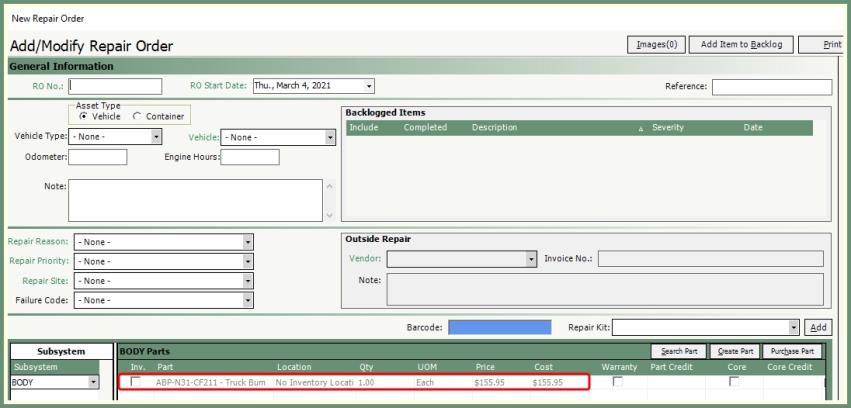Select the Vehicle asset type radio button
The height and width of the screenshot is (408, 851).
83,116
